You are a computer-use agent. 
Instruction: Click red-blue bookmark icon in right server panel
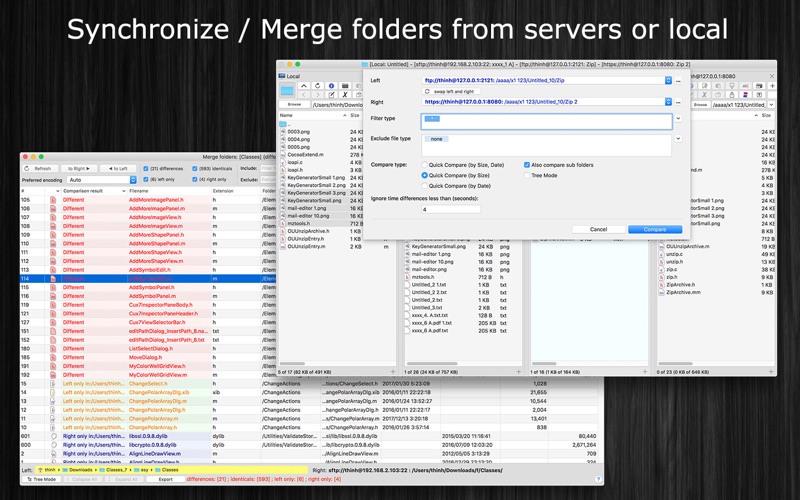click(x=745, y=94)
